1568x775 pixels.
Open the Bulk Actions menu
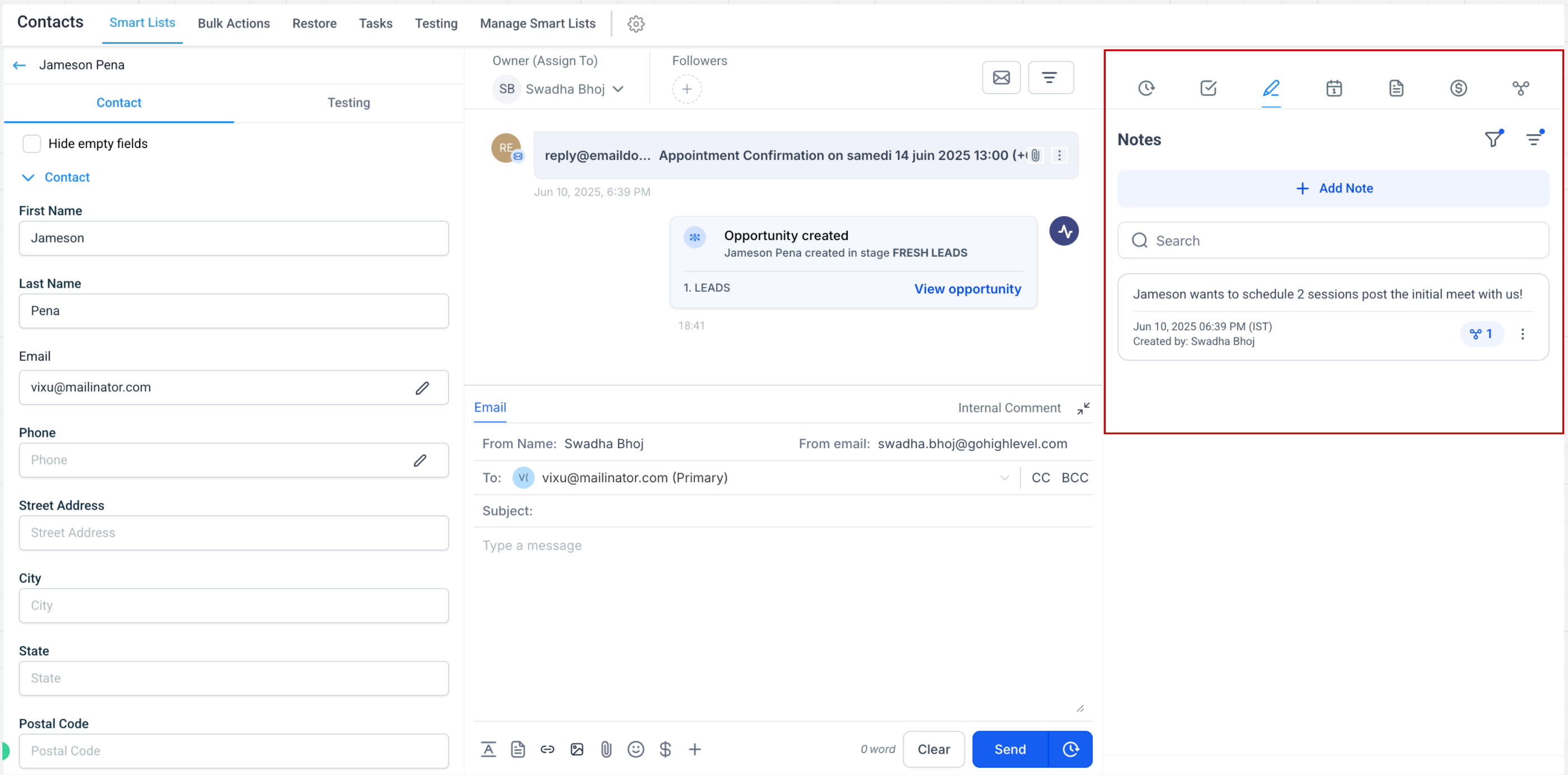pyautogui.click(x=234, y=23)
